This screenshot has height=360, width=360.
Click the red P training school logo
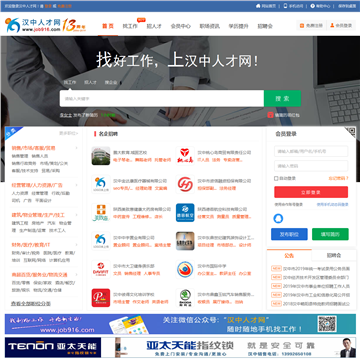tap(101, 298)
